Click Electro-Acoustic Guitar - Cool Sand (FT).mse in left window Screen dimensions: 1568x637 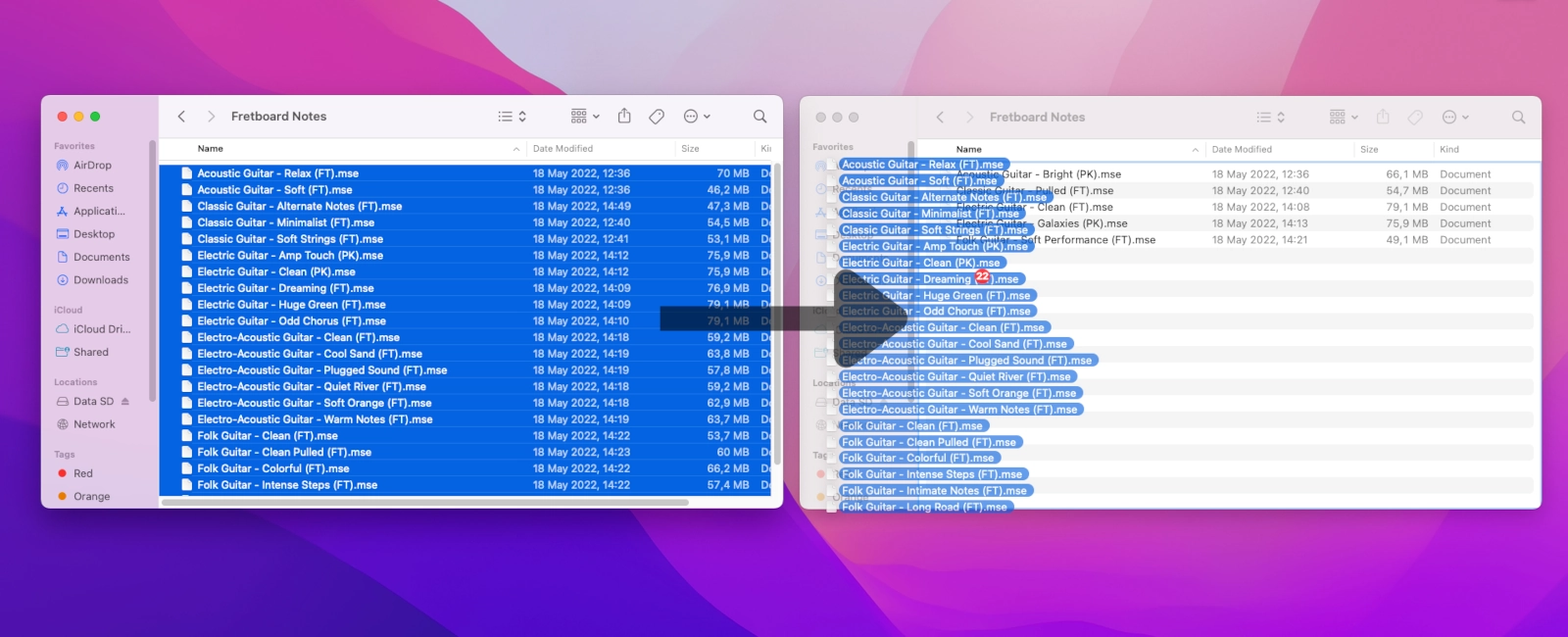(x=310, y=354)
